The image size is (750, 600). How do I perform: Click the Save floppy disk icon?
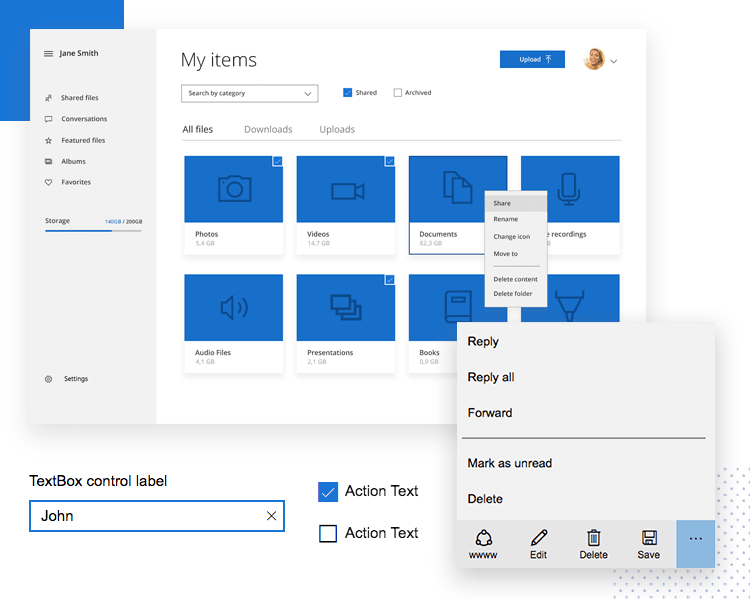pyautogui.click(x=649, y=538)
